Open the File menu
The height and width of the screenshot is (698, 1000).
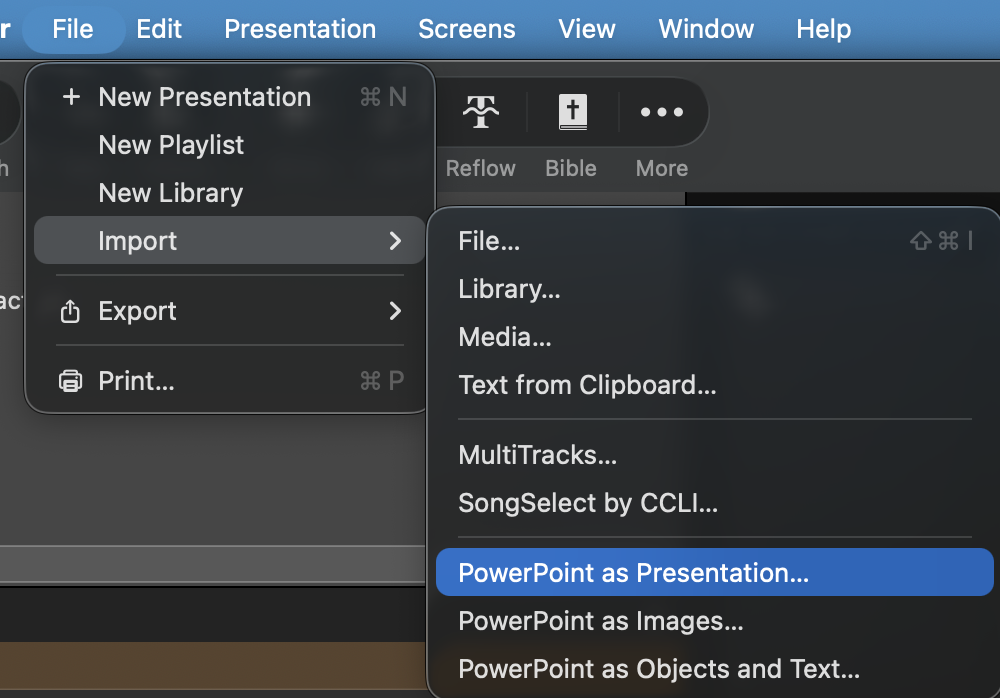tap(73, 29)
